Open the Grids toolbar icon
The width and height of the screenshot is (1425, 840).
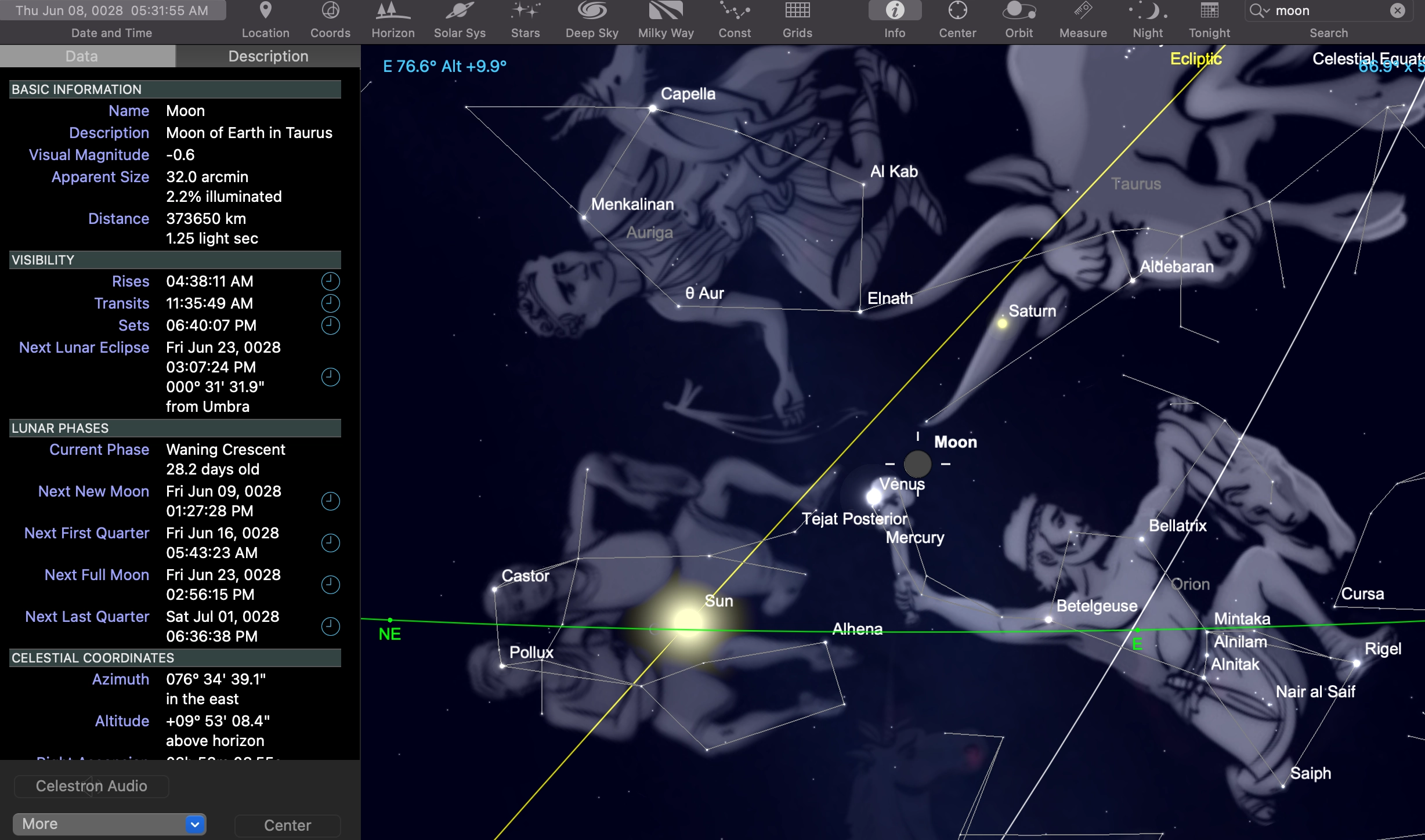tap(797, 11)
